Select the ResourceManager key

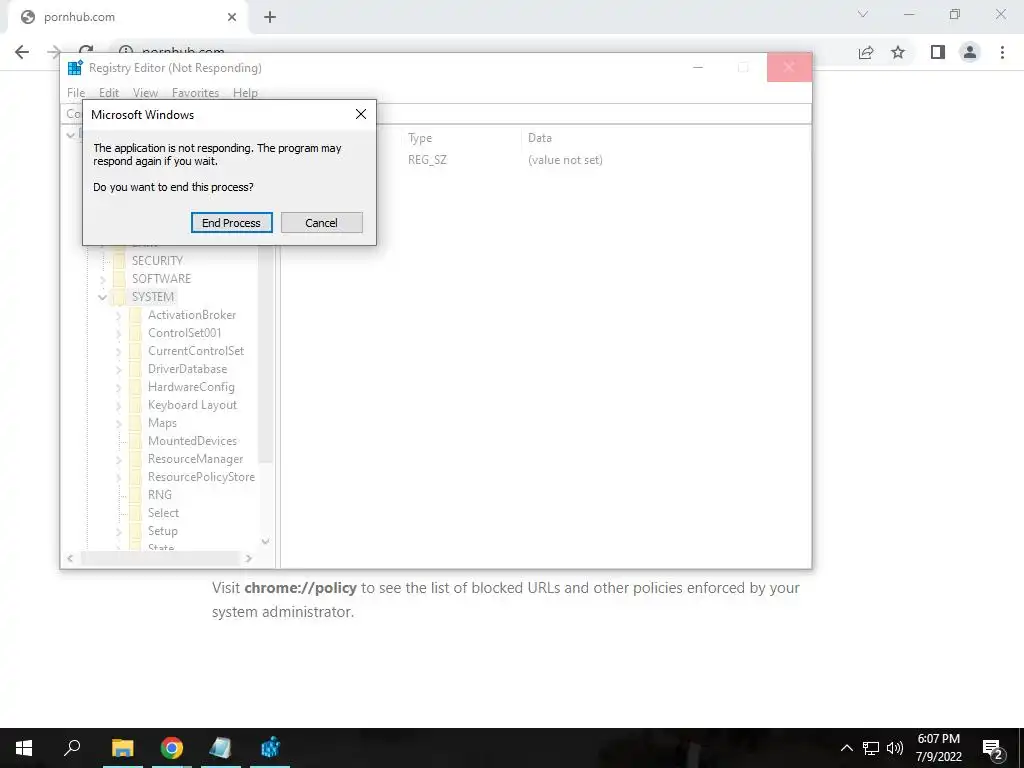[x=195, y=459]
